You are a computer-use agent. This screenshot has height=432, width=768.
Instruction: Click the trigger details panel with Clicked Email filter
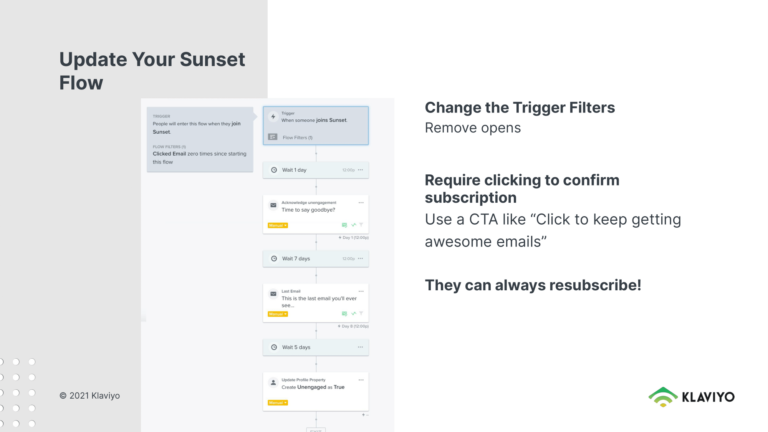[x=200, y=140]
